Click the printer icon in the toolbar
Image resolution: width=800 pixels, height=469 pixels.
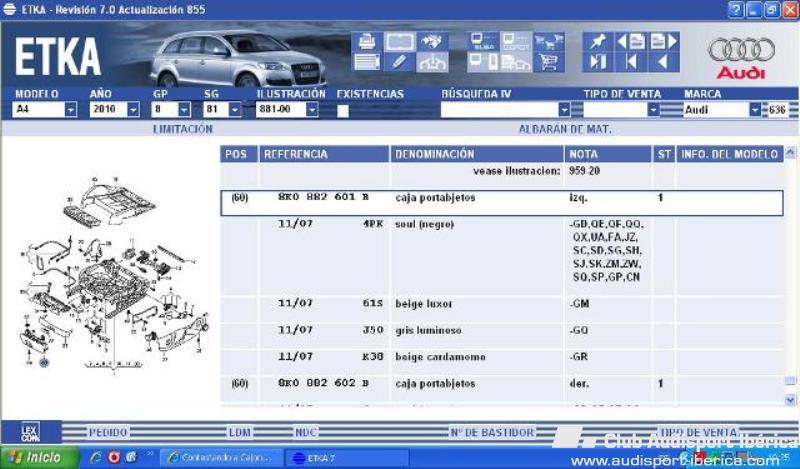[367, 41]
